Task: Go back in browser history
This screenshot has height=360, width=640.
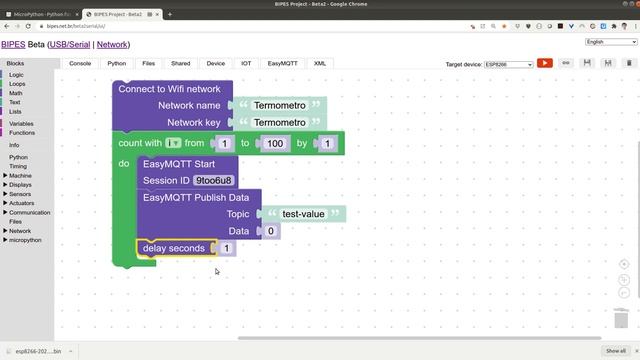Action: (7, 26)
